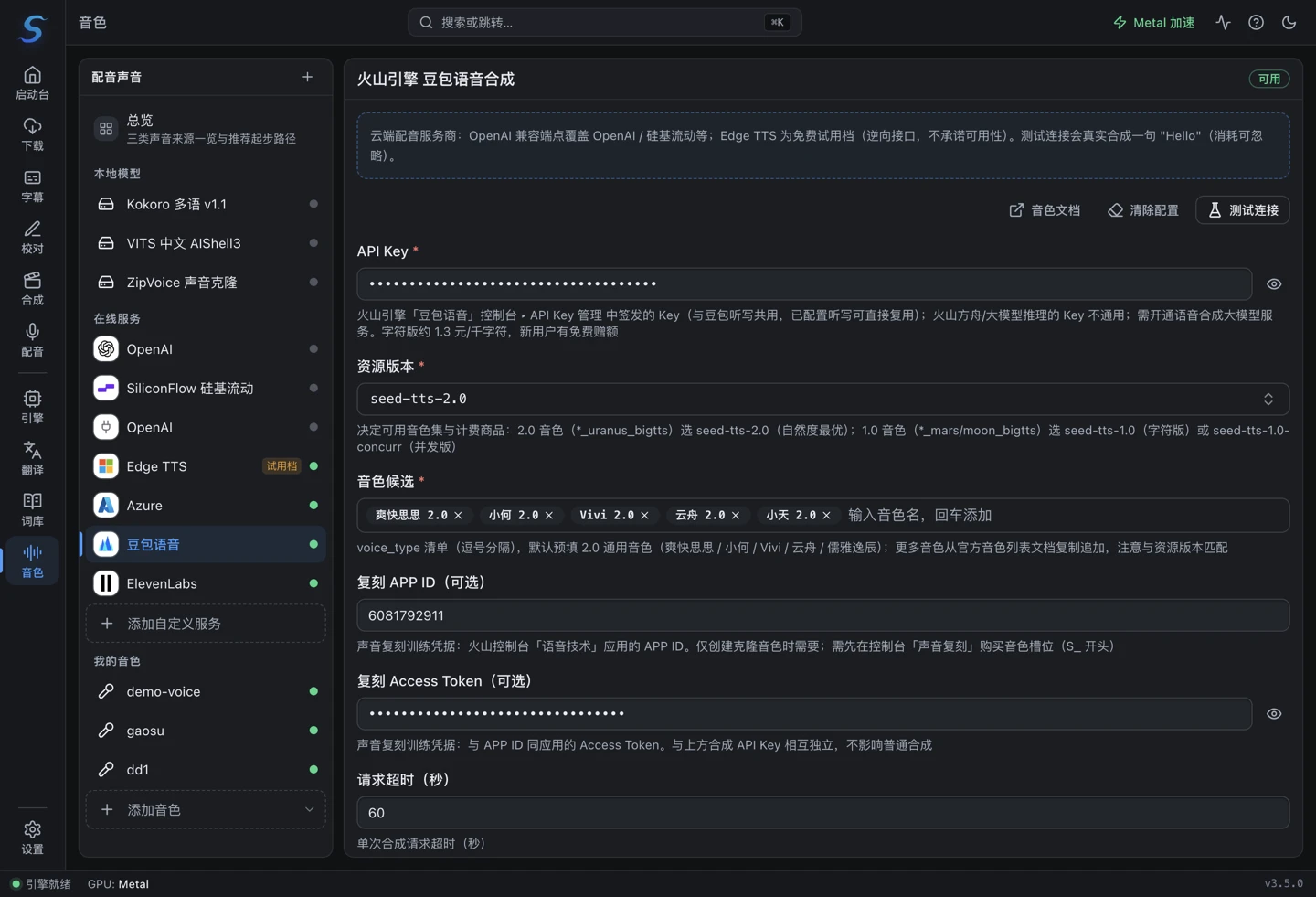Select SiliconFlow 硅基流动 service
This screenshot has height=897, width=1316.
click(206, 389)
